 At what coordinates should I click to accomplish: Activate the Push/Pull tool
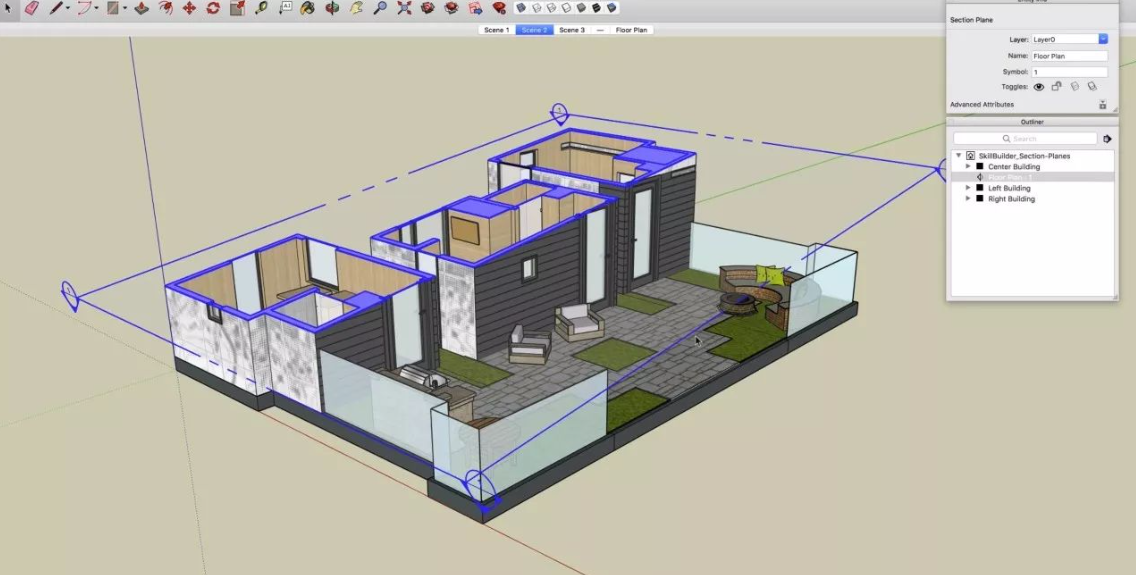[141, 8]
